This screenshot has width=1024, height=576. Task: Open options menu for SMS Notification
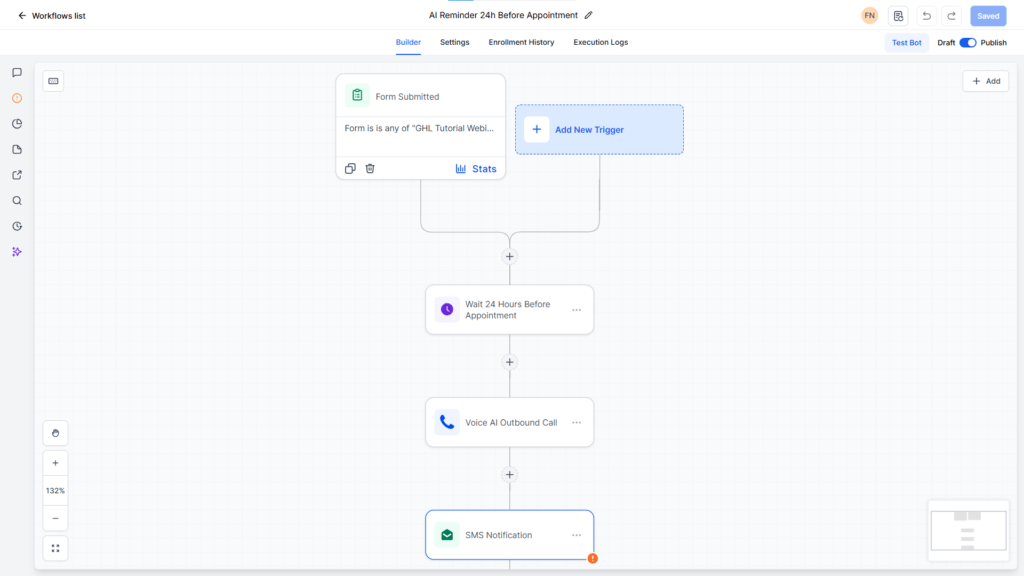(576, 536)
